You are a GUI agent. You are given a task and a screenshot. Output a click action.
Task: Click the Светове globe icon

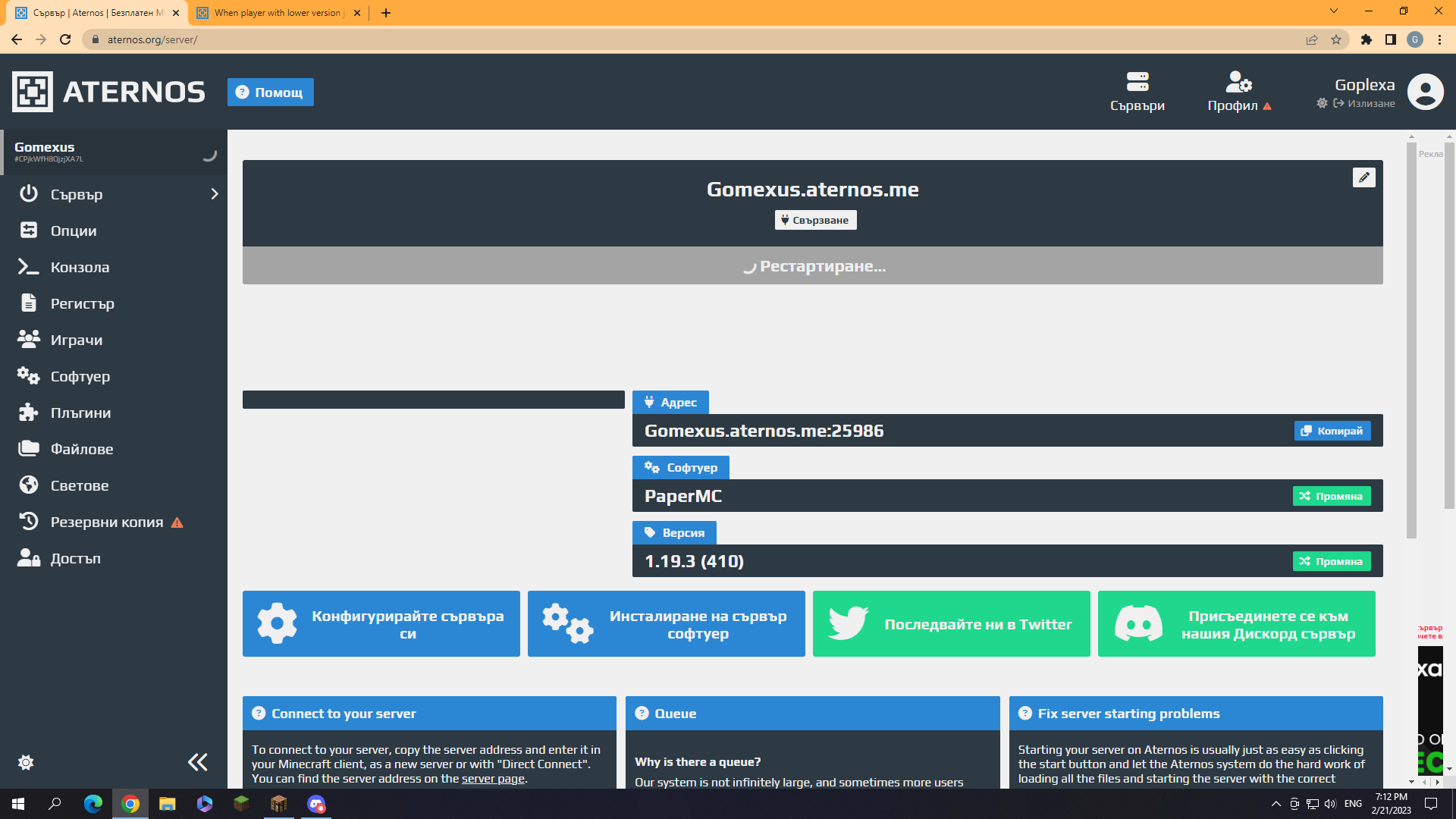point(29,485)
